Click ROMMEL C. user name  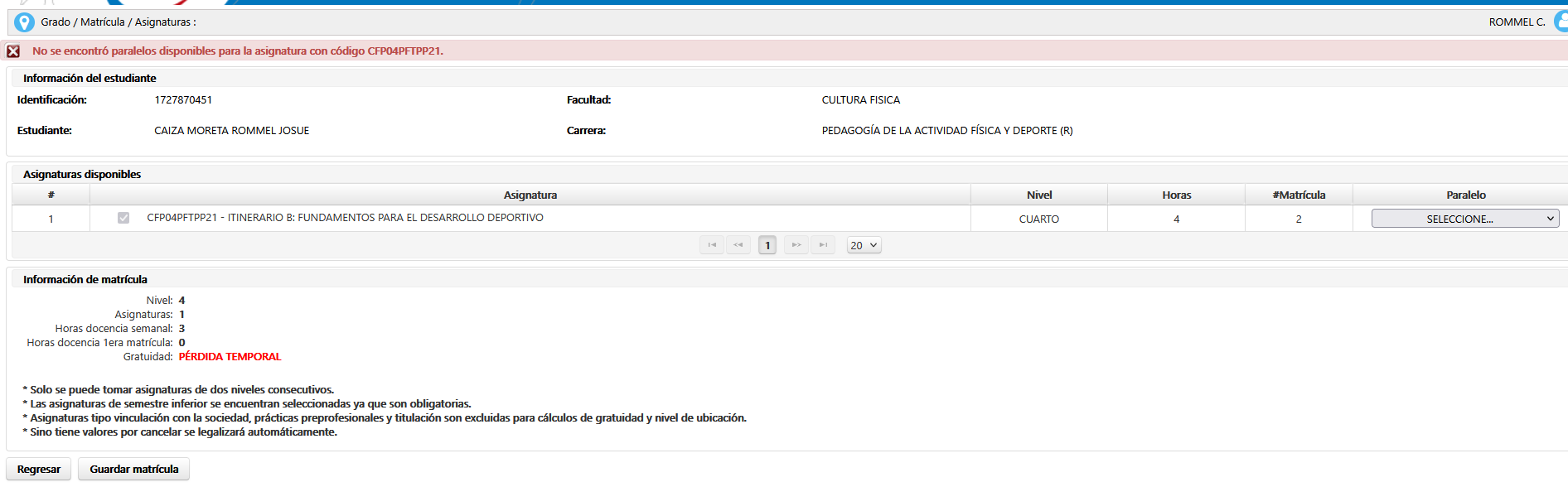click(1517, 22)
